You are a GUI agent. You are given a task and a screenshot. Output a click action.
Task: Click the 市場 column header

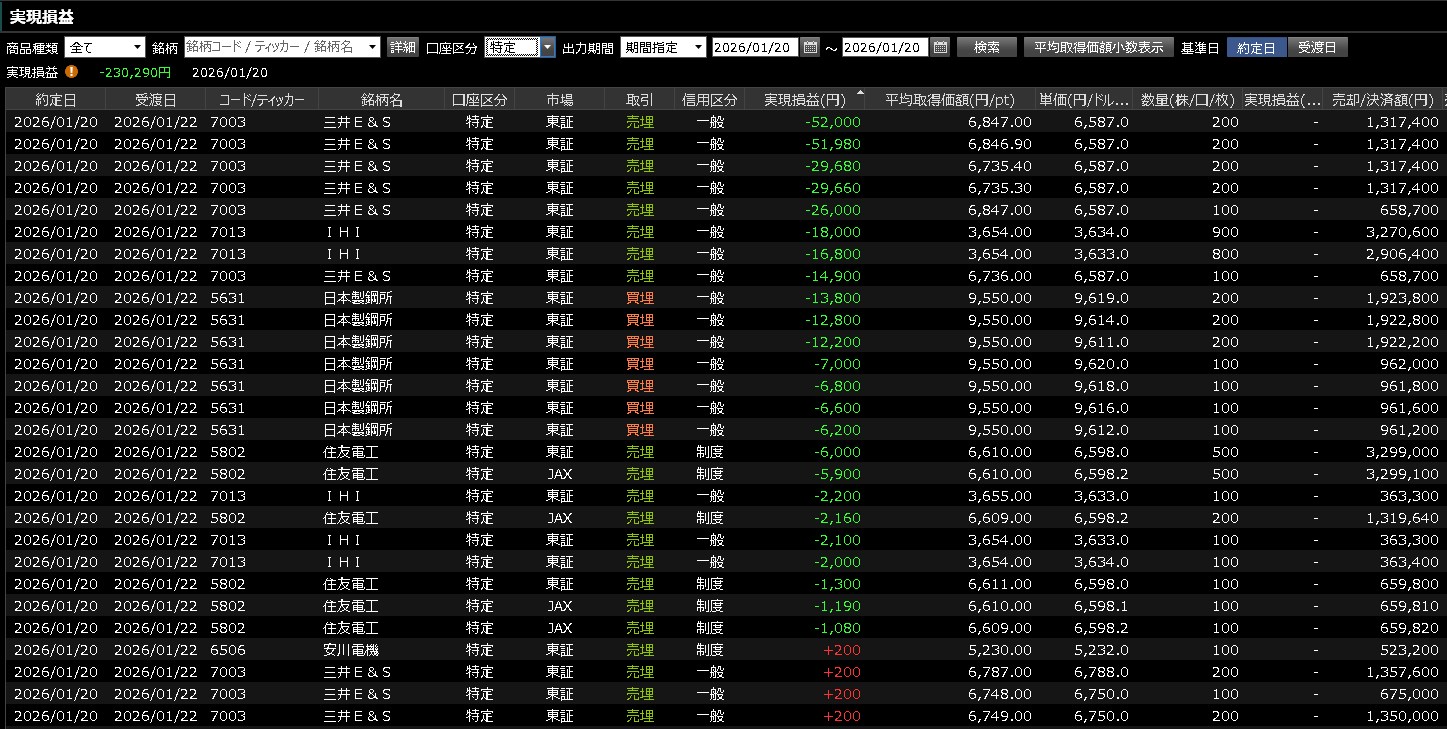[x=560, y=99]
